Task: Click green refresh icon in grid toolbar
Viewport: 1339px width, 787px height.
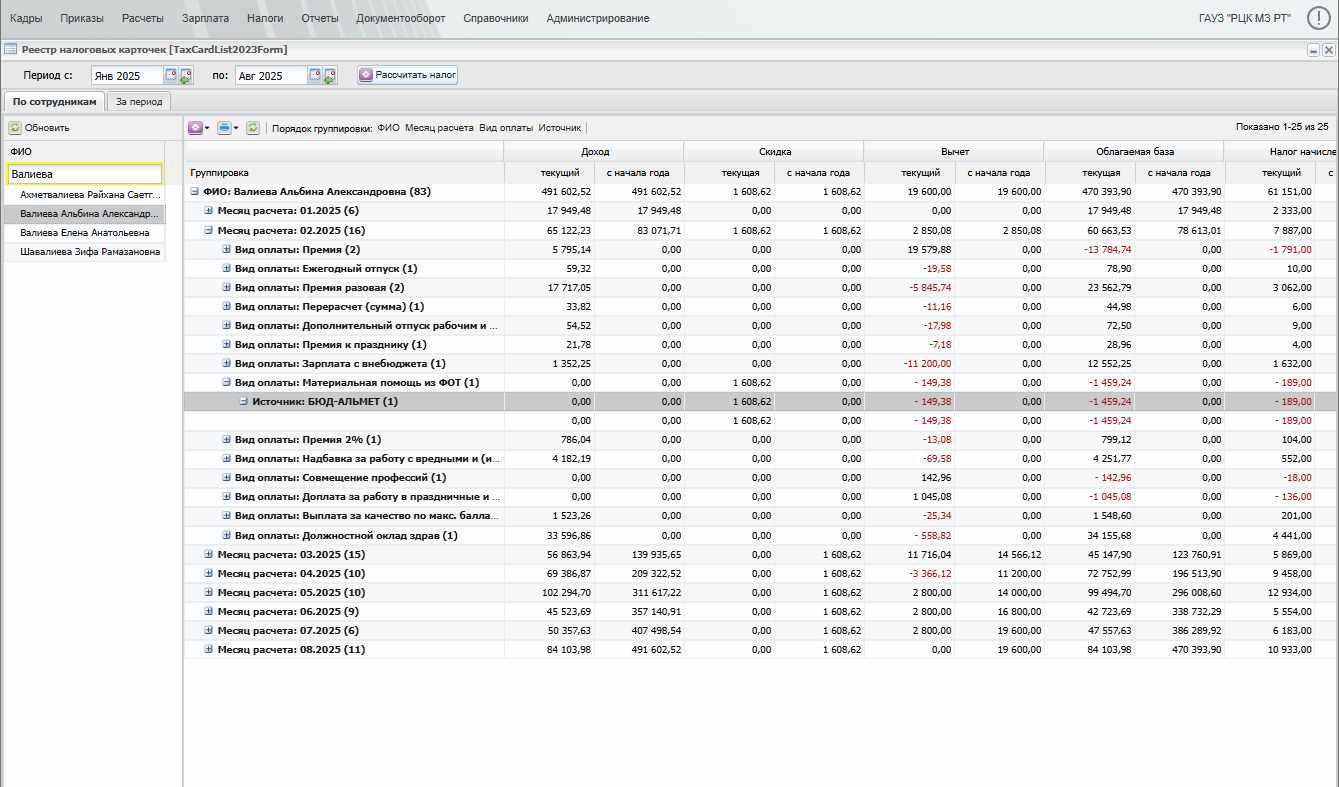Action: point(253,128)
